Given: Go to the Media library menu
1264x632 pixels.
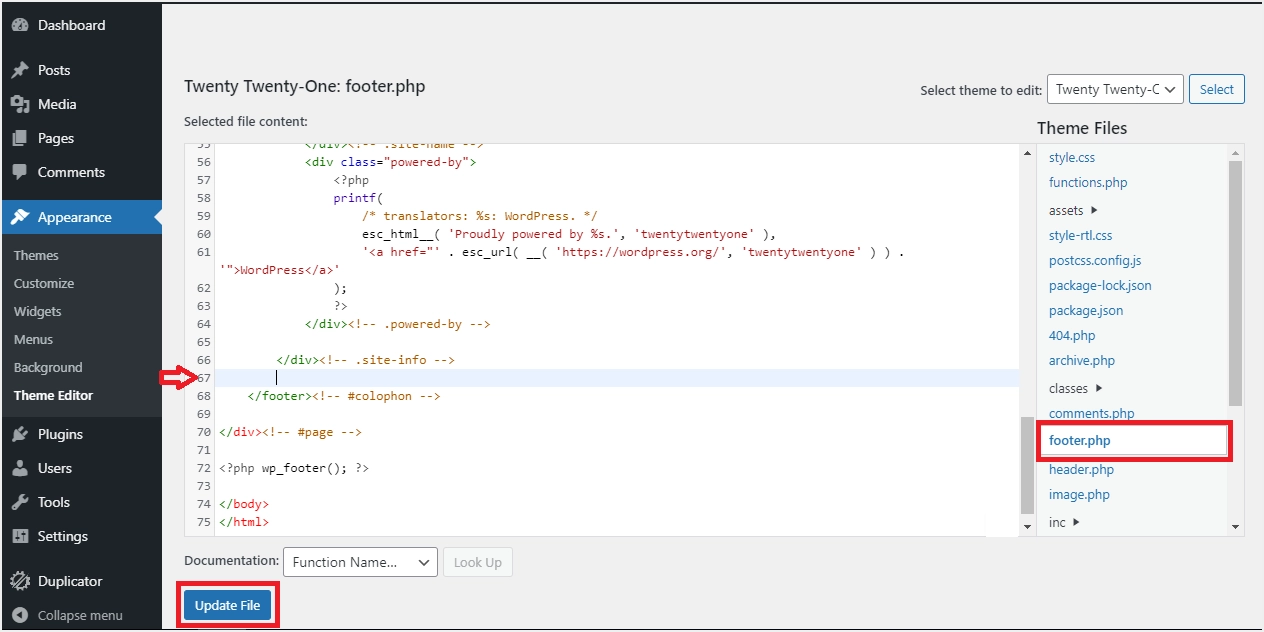Looking at the screenshot, I should coord(57,104).
